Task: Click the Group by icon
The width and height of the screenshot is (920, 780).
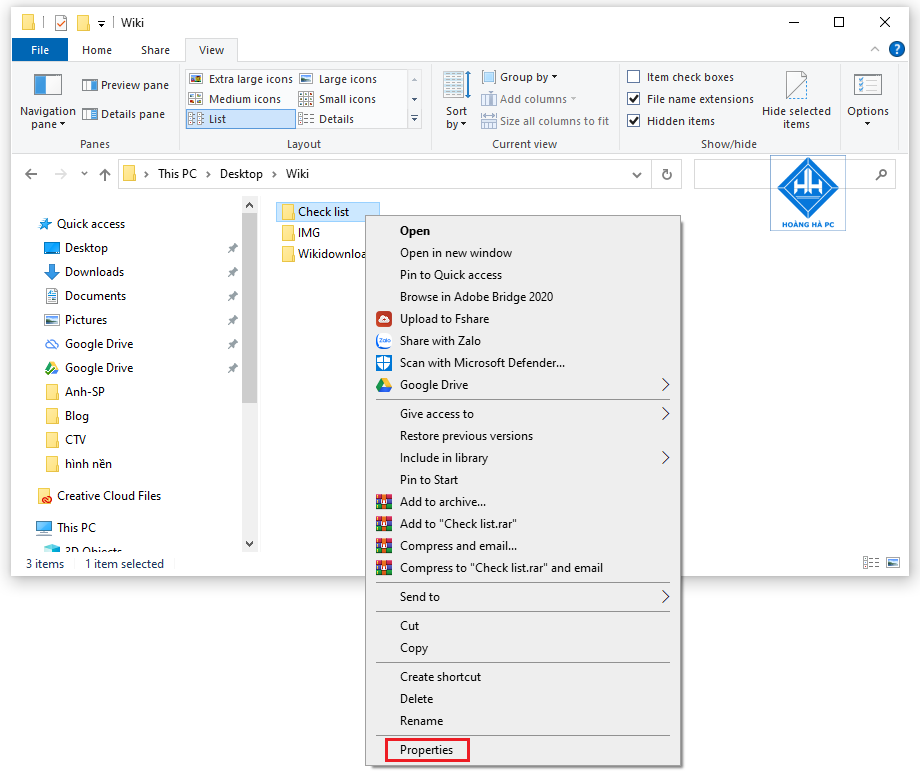Action: 490,76
